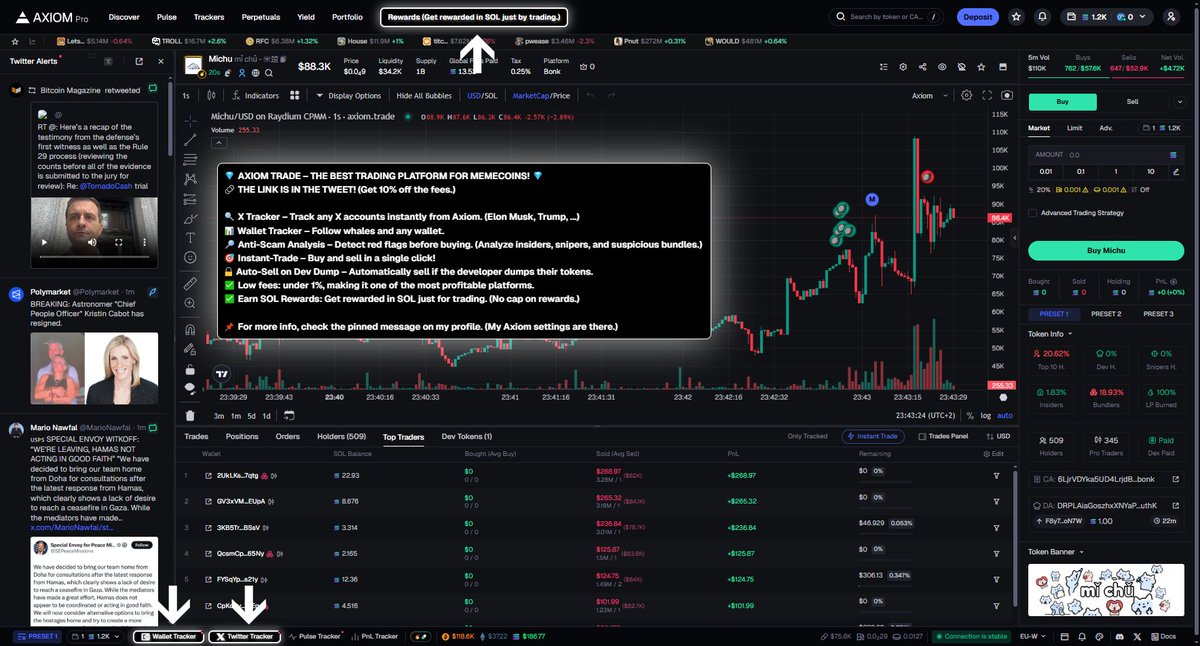Open the Trackers menu
This screenshot has width=1200, height=646.
coord(209,17)
